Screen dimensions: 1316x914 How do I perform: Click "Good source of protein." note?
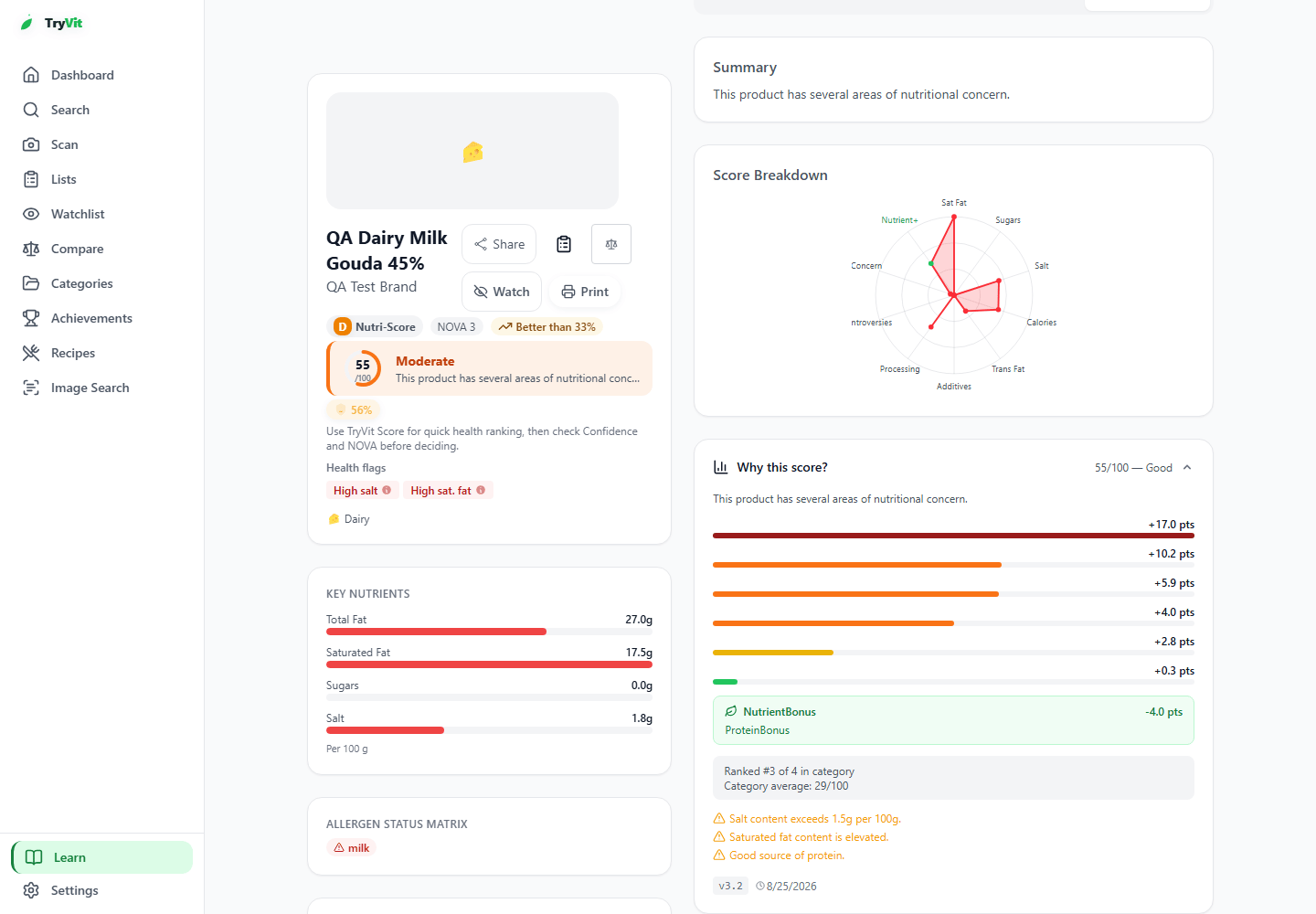click(779, 856)
